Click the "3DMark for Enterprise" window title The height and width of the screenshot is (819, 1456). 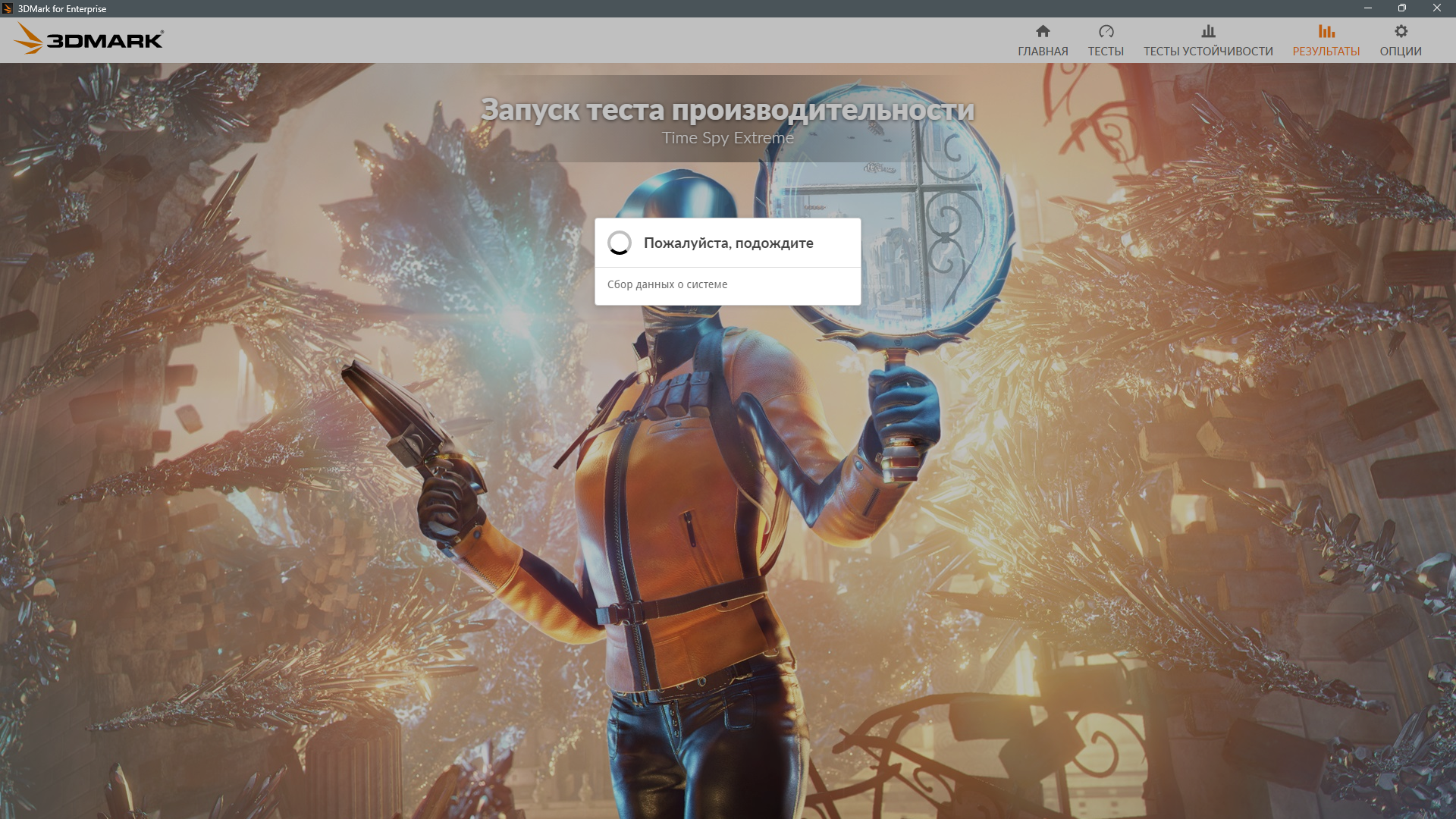[62, 9]
